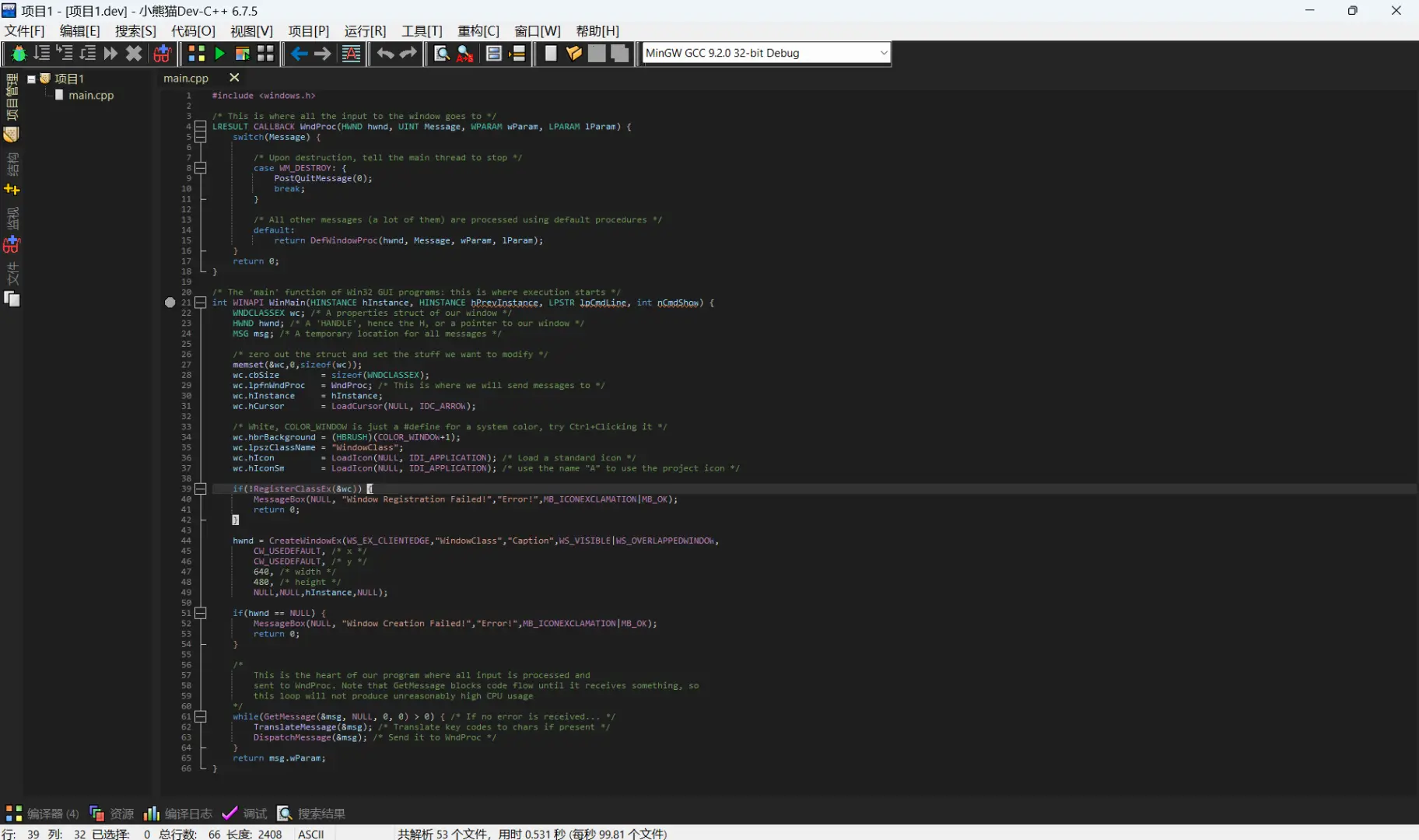Click the ASCII encoding status bar entry
Screen dimensions: 1419x840
click(311, 834)
